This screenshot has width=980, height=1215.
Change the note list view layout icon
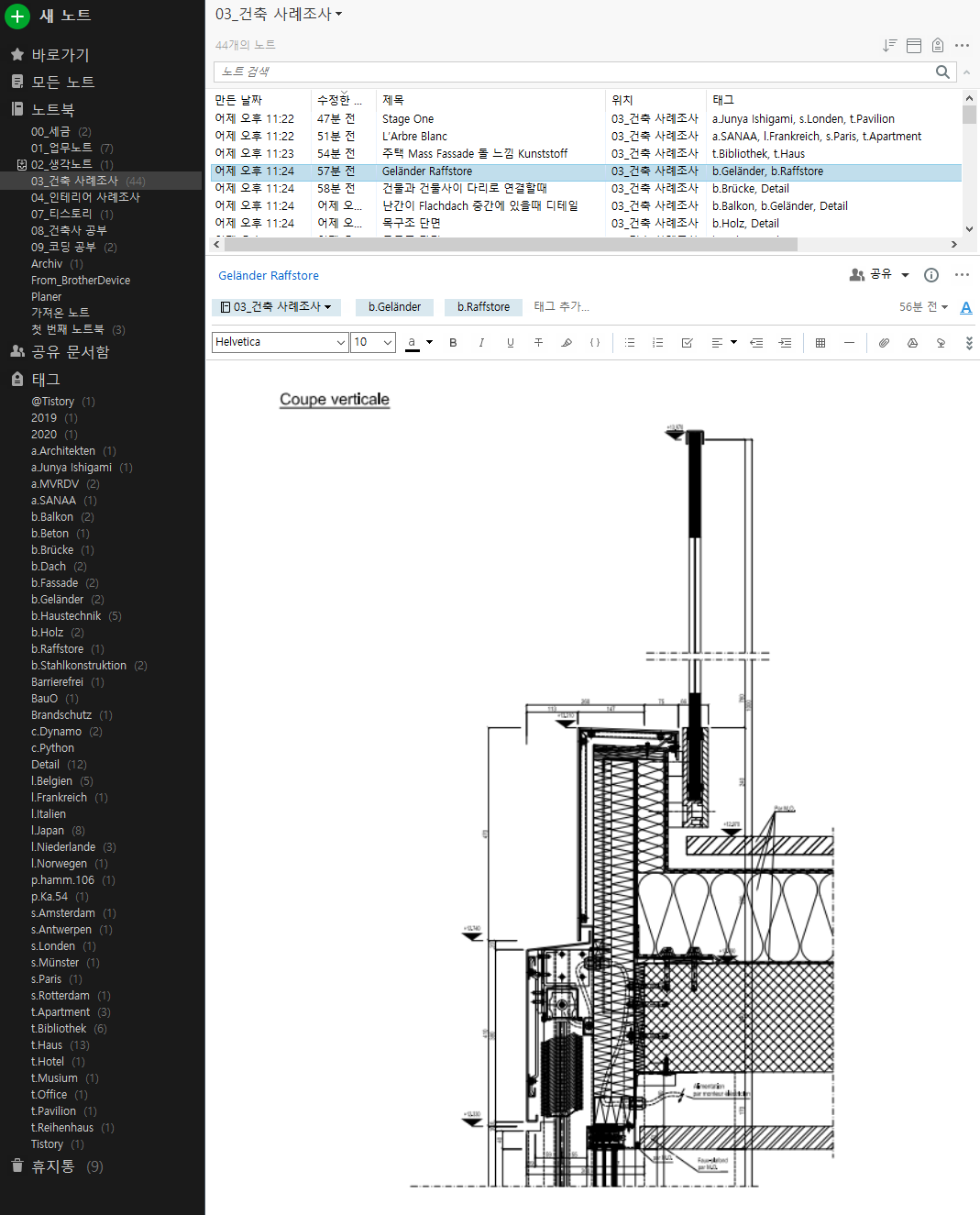(x=914, y=45)
